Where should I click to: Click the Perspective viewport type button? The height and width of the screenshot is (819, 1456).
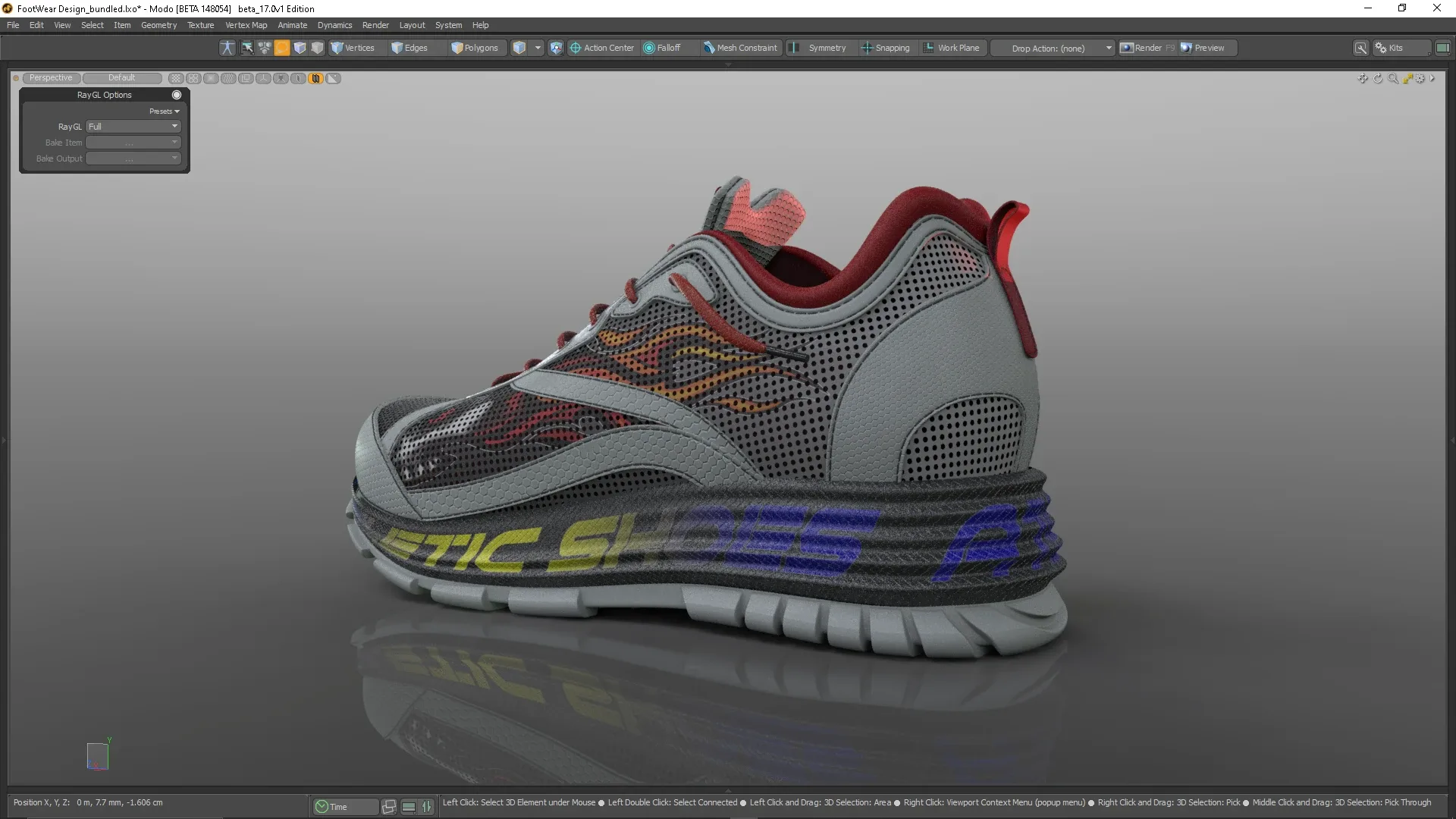[51, 78]
